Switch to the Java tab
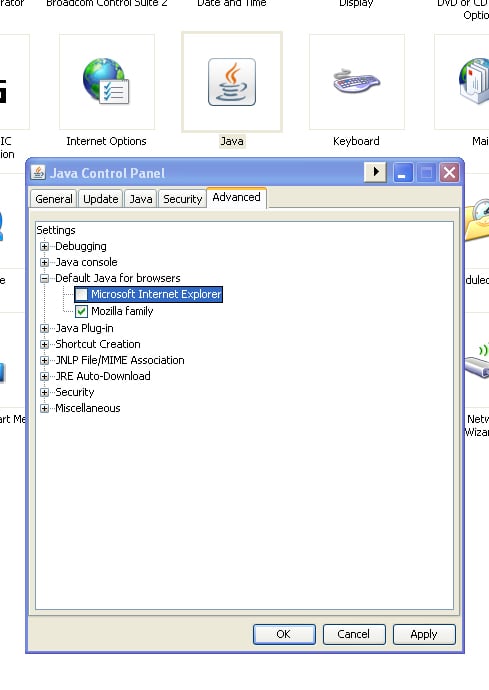Image resolution: width=489 pixels, height=690 pixels. click(x=141, y=199)
